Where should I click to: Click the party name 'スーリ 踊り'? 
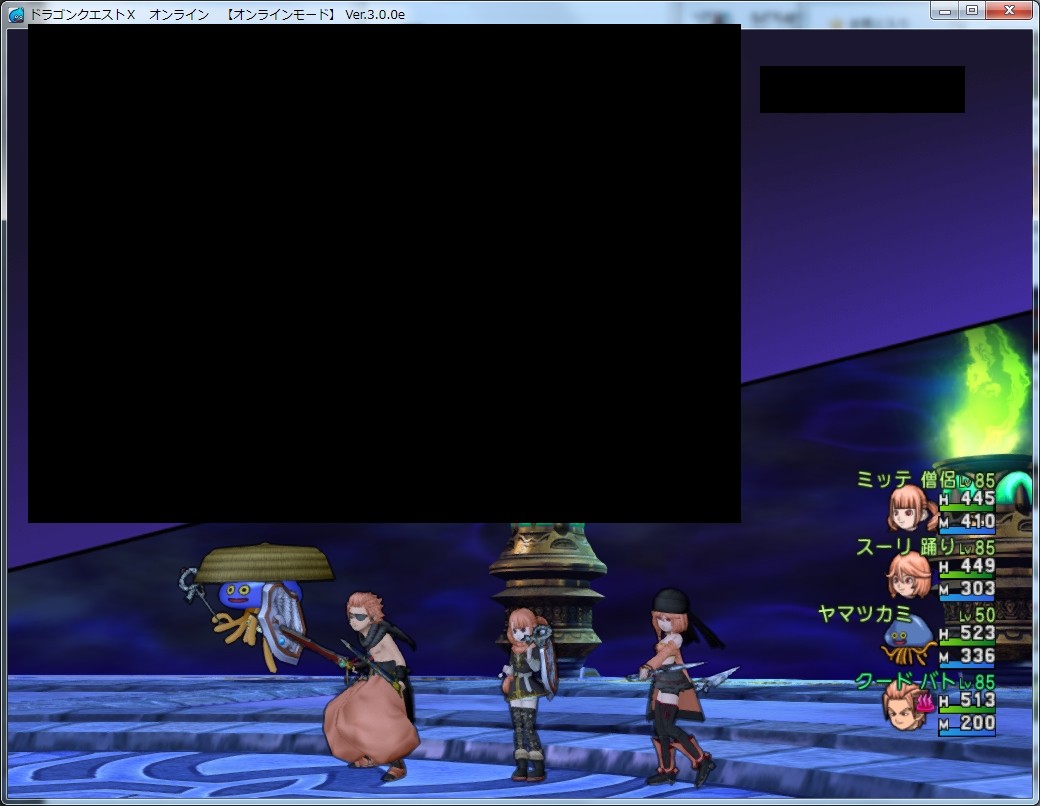pyautogui.click(x=905, y=547)
